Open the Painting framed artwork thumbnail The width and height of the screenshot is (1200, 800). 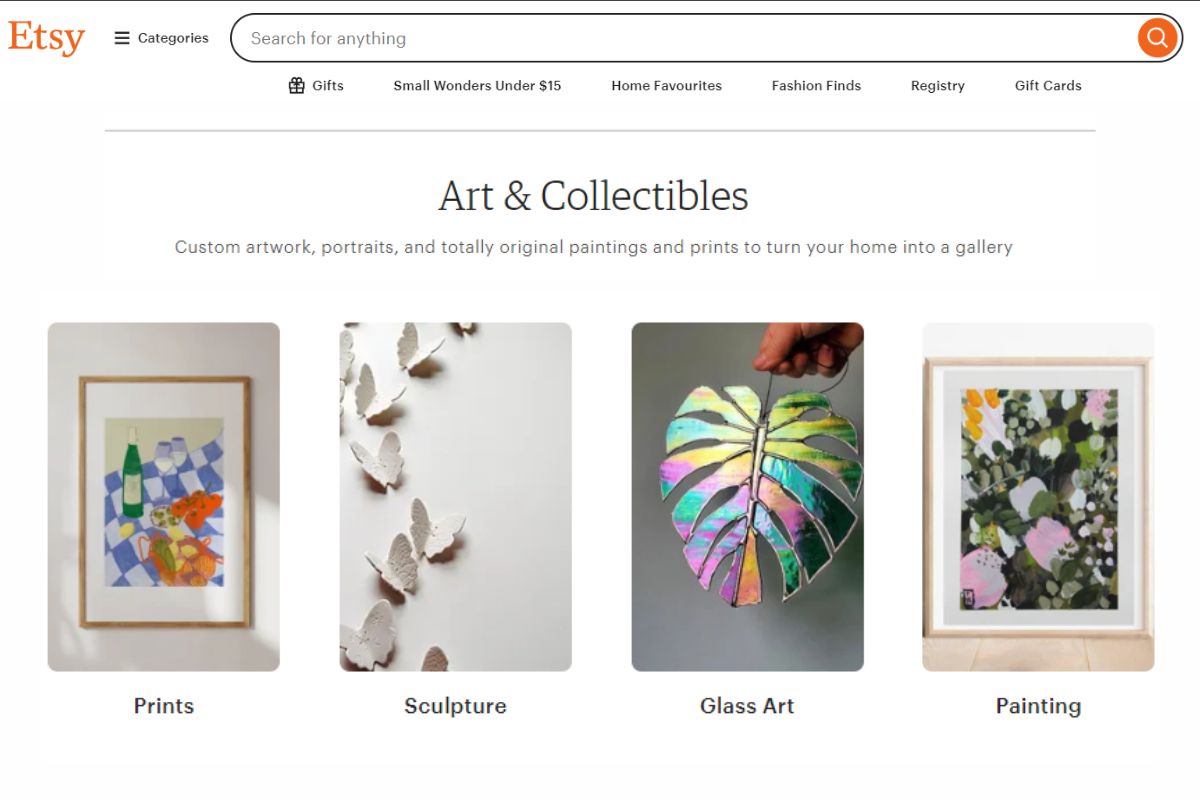1039,495
